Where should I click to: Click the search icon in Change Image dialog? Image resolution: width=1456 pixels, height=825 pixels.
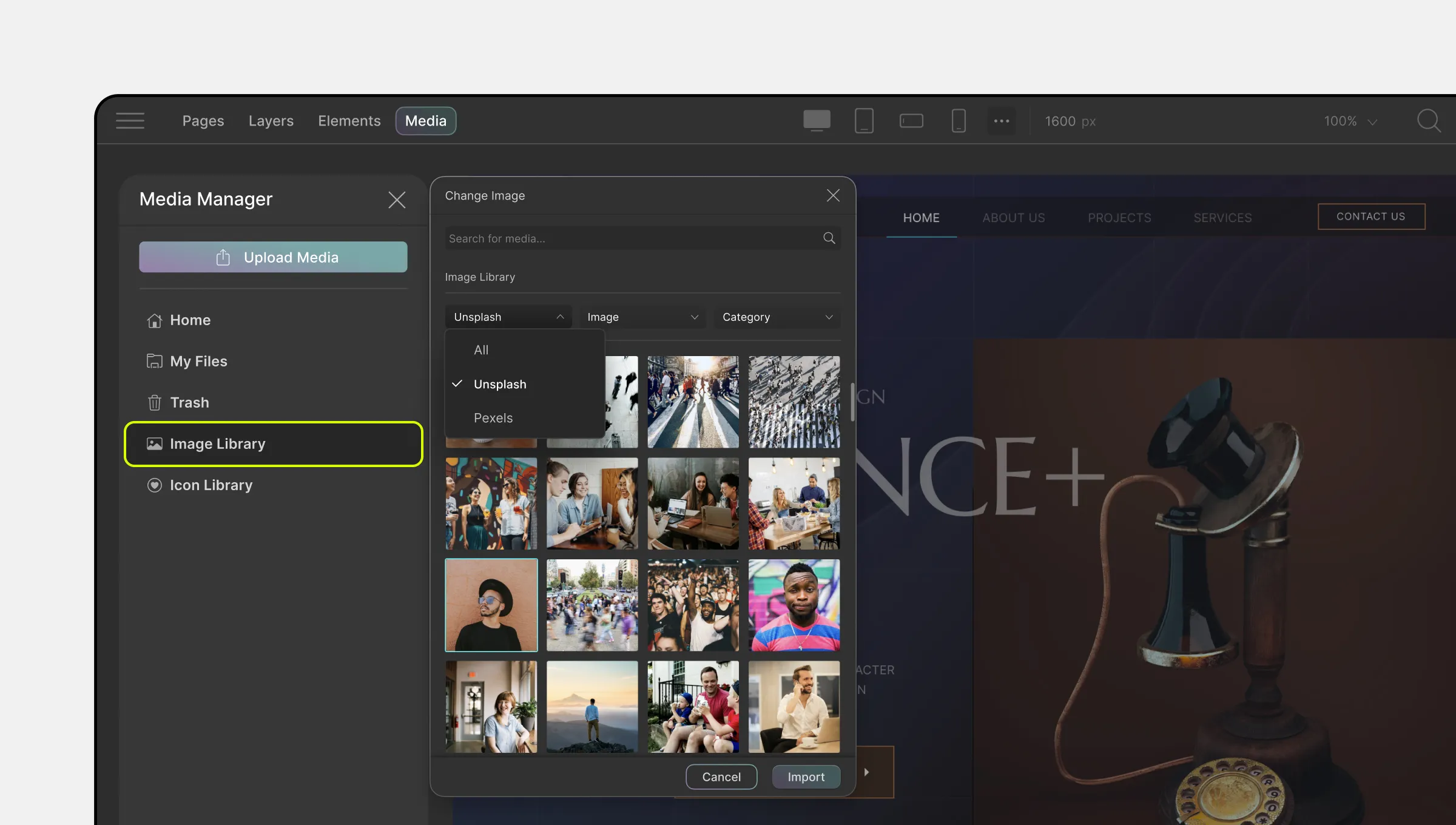(829, 238)
